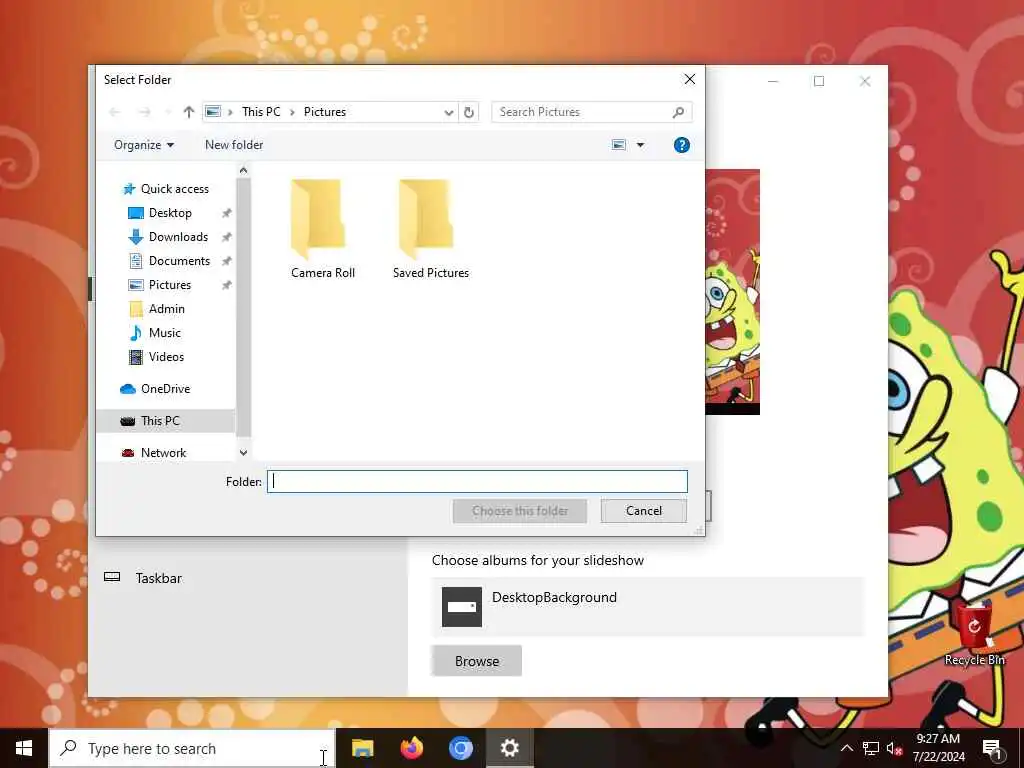Click the taskbar clock and date
This screenshot has height=768, width=1024.
[x=938, y=748]
